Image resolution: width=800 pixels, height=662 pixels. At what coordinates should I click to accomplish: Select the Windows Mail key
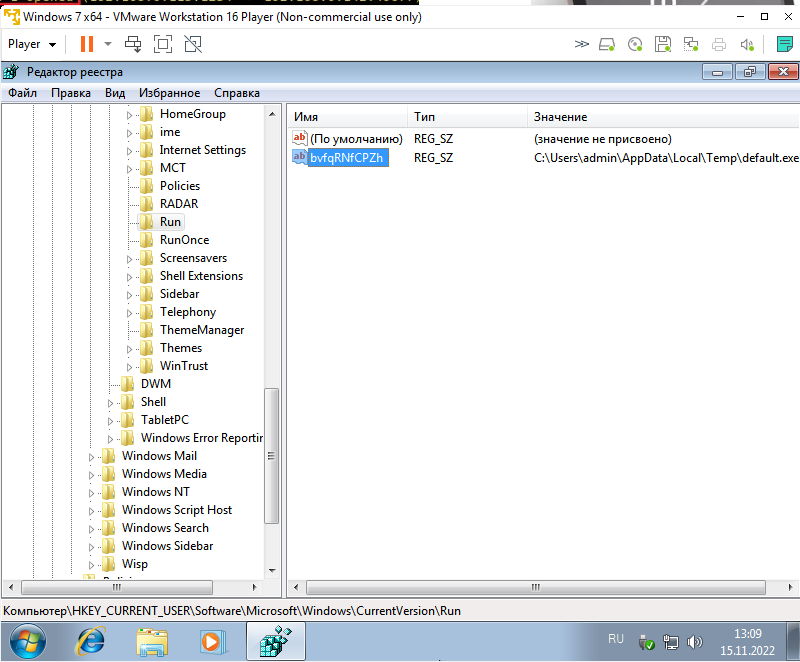tap(159, 456)
